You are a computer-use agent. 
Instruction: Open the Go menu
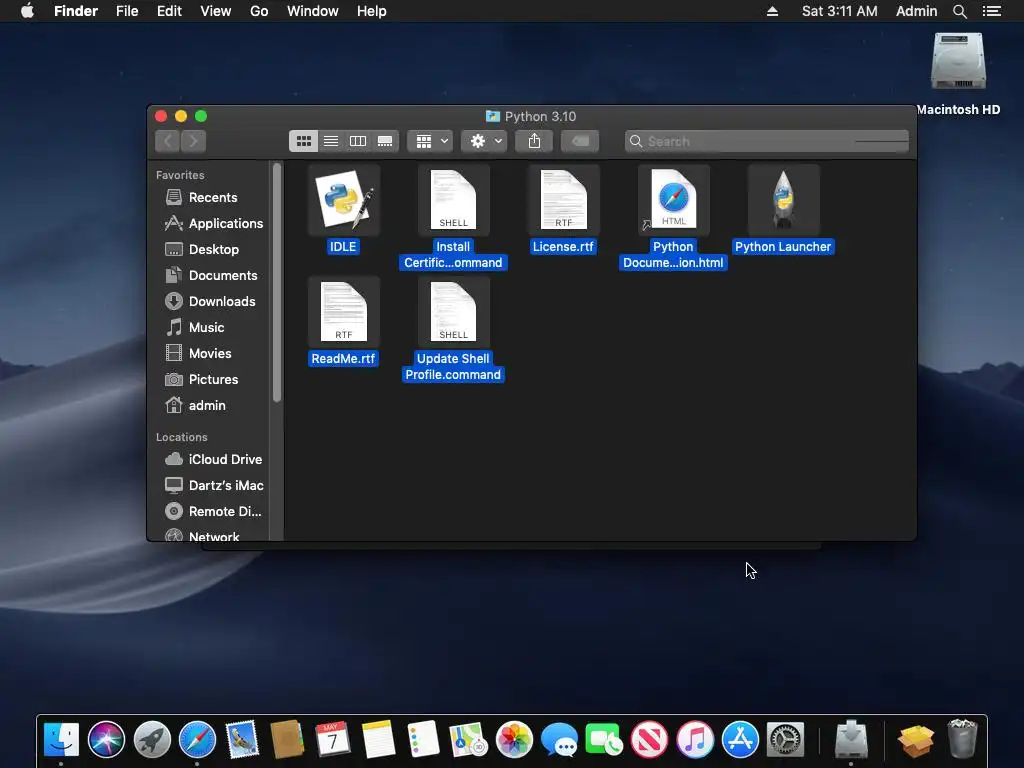tap(259, 11)
